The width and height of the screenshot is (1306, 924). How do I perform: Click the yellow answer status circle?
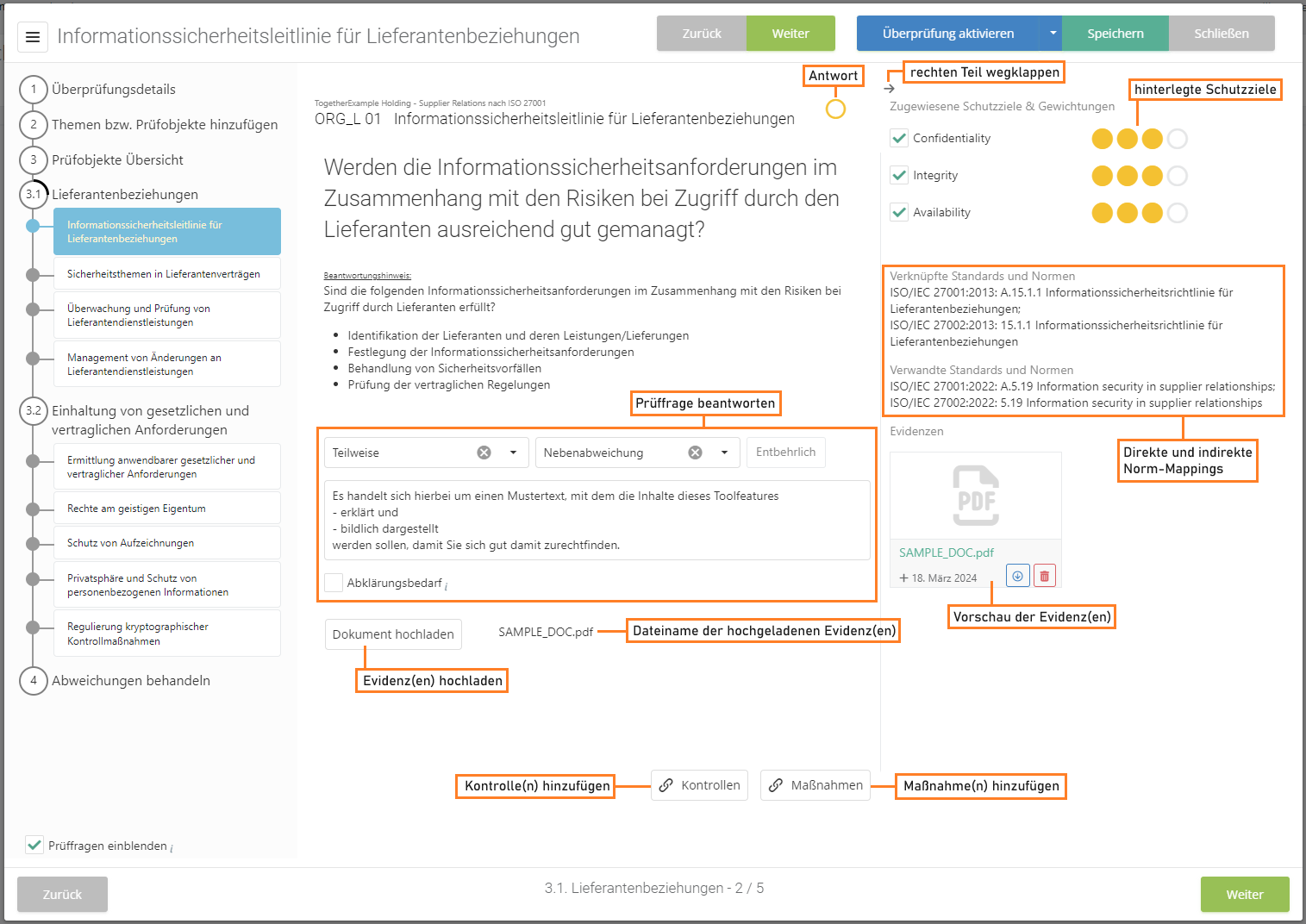pos(835,109)
